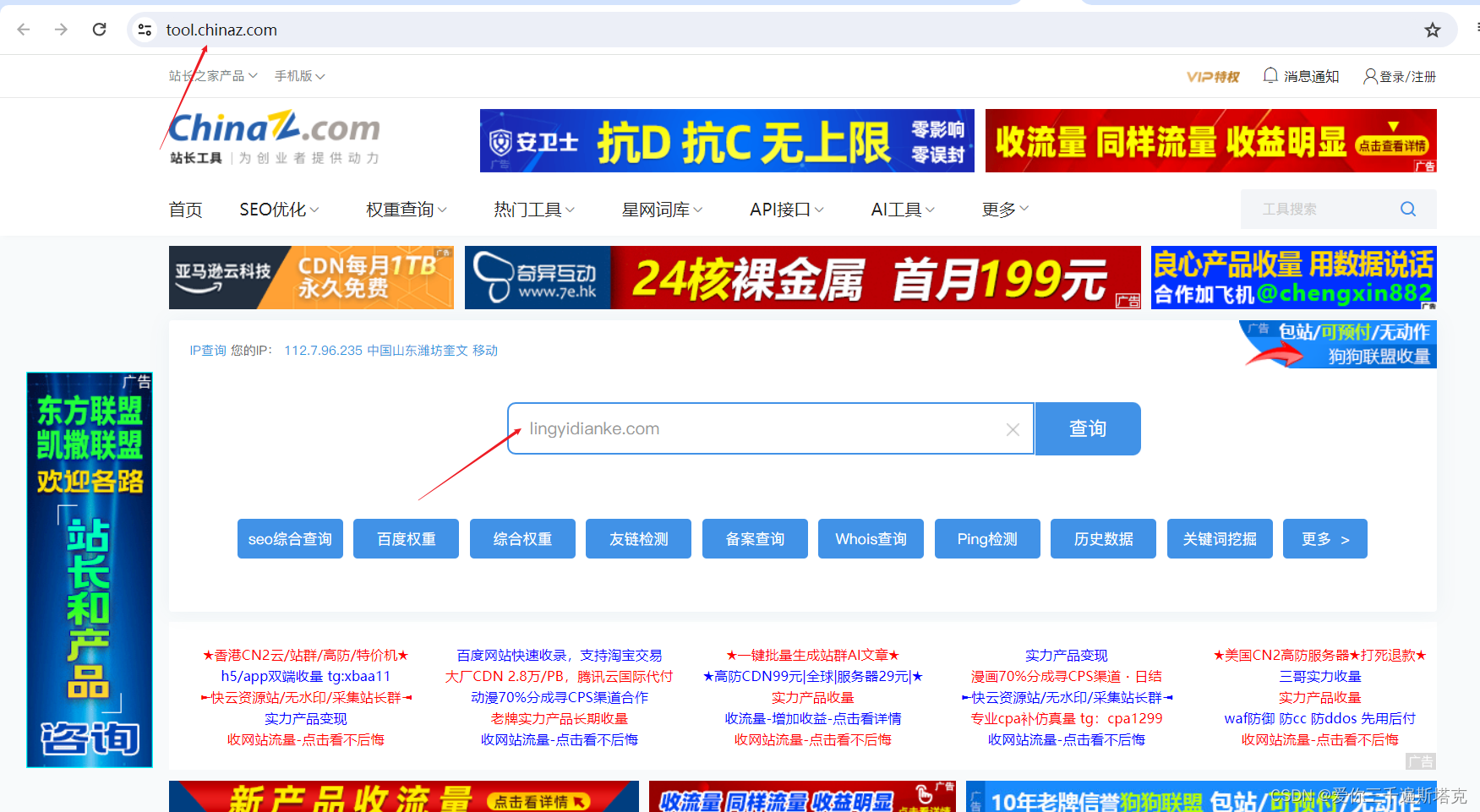Screen dimensions: 1480x812
Task: Open the SEO优化 dropdown chevron
Action: (x=315, y=209)
